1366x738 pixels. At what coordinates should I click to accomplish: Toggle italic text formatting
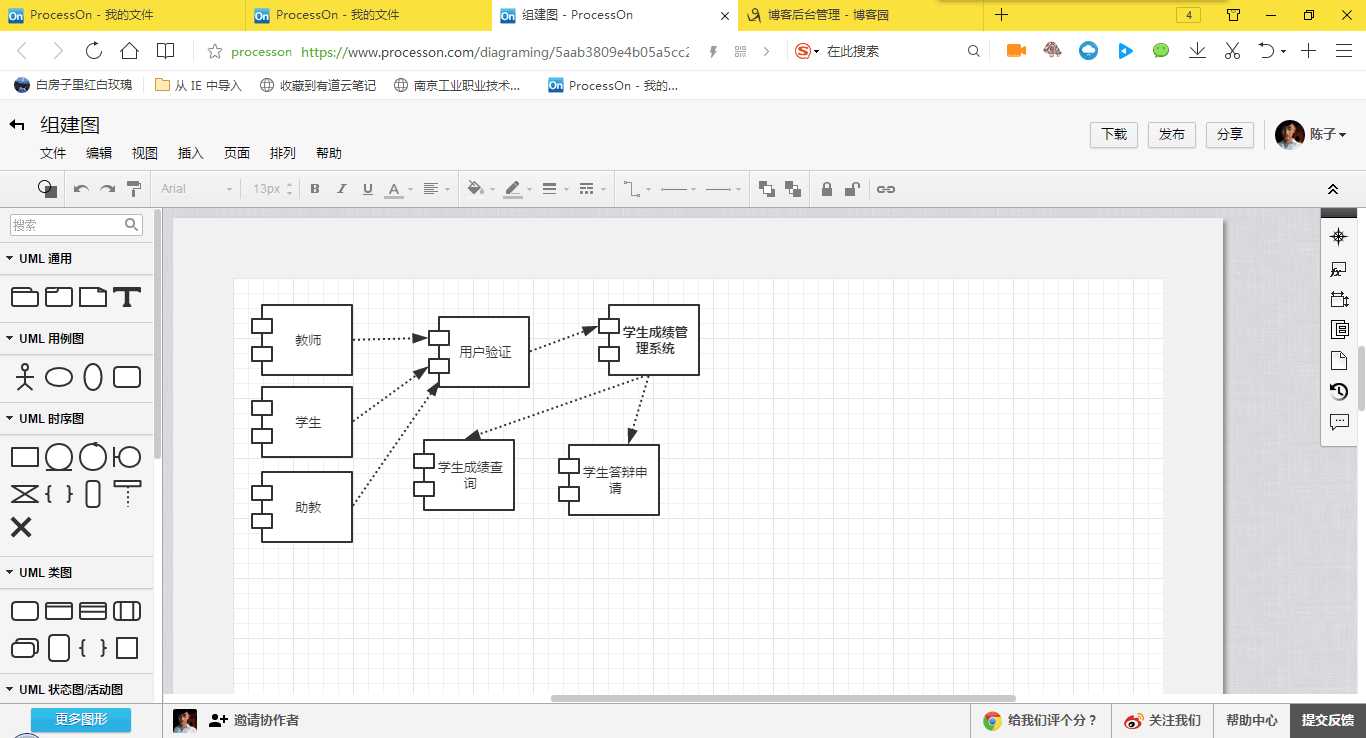click(341, 189)
